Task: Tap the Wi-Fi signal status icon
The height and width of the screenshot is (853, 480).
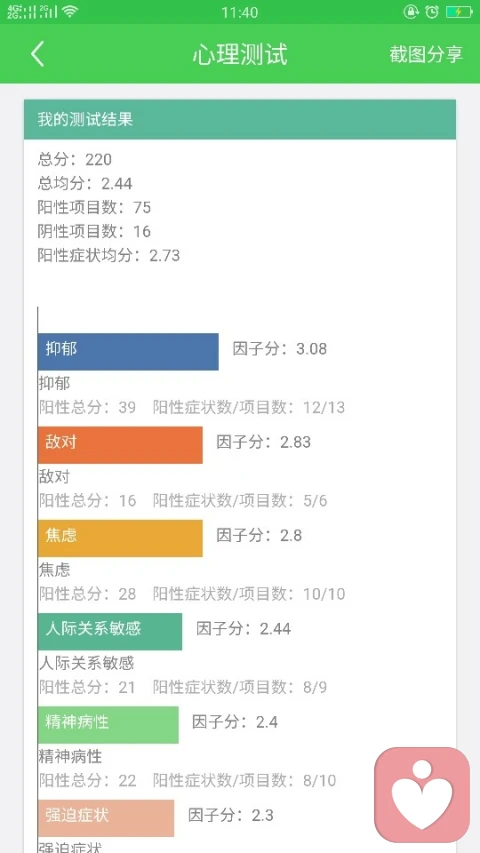Action: 69,11
